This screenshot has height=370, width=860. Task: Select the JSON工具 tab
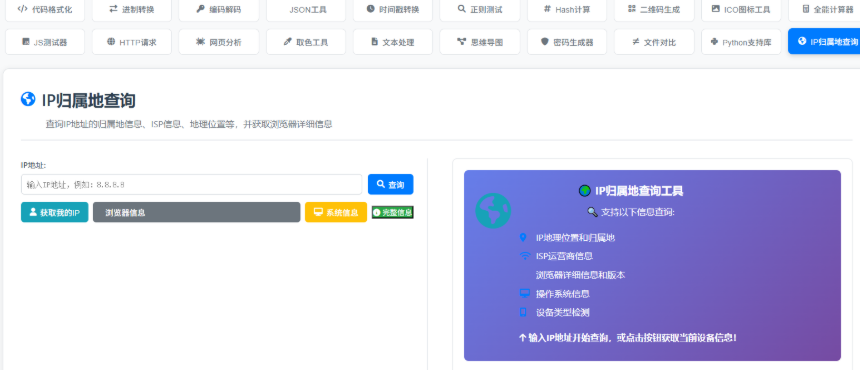click(x=306, y=9)
